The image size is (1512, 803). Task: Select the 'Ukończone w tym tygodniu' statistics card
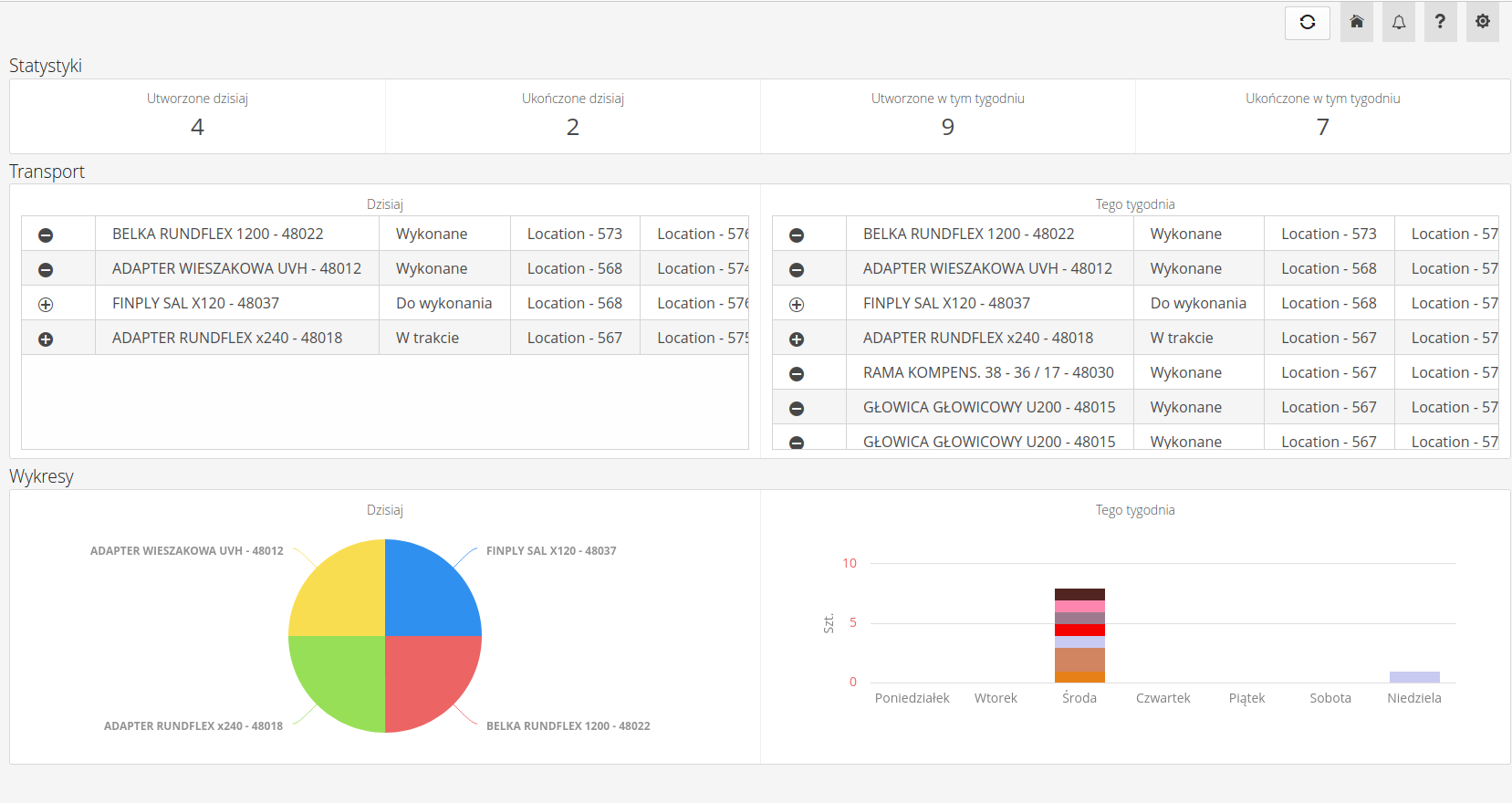coord(1322,116)
